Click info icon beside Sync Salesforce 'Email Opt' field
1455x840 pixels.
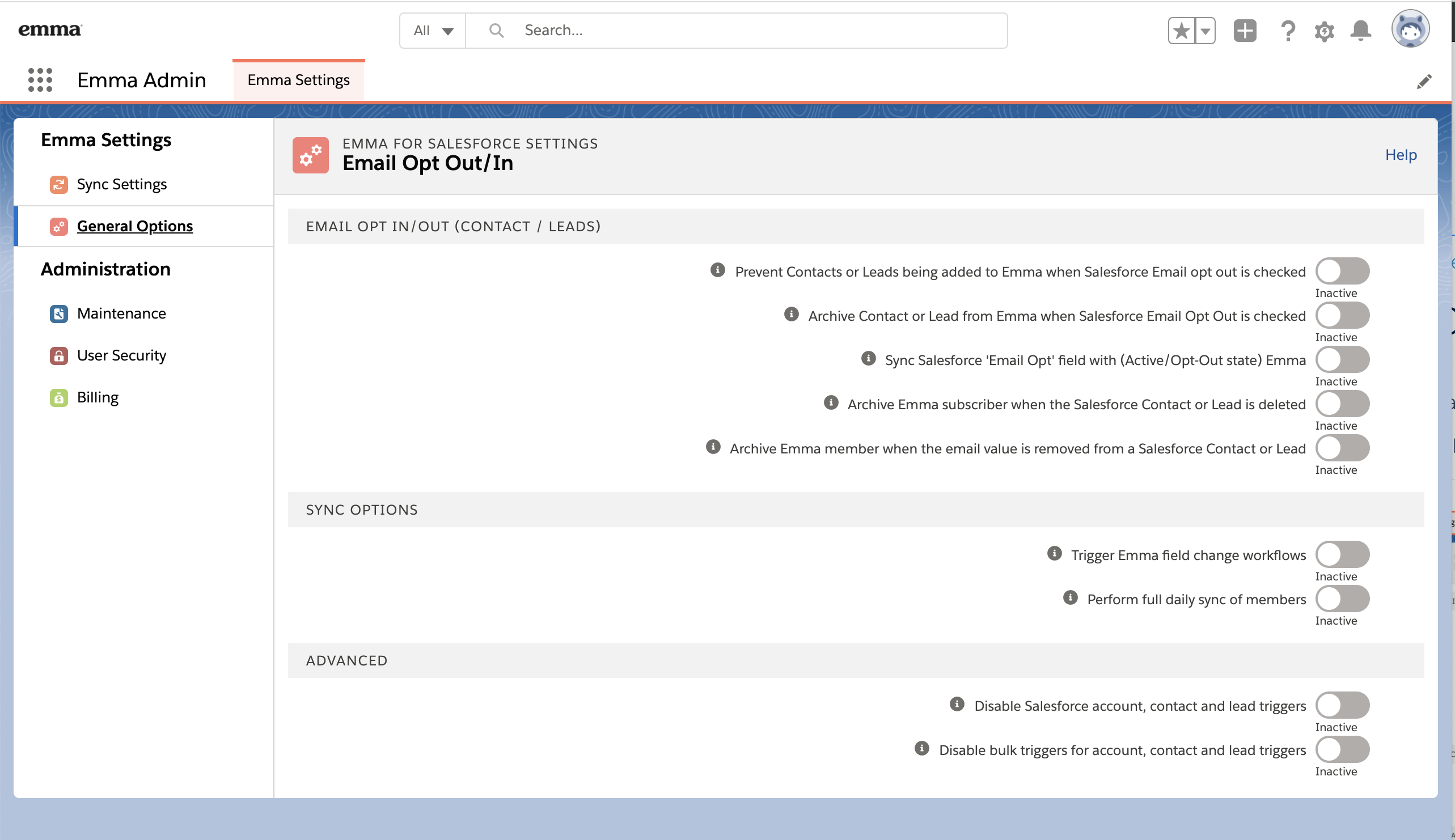point(868,358)
